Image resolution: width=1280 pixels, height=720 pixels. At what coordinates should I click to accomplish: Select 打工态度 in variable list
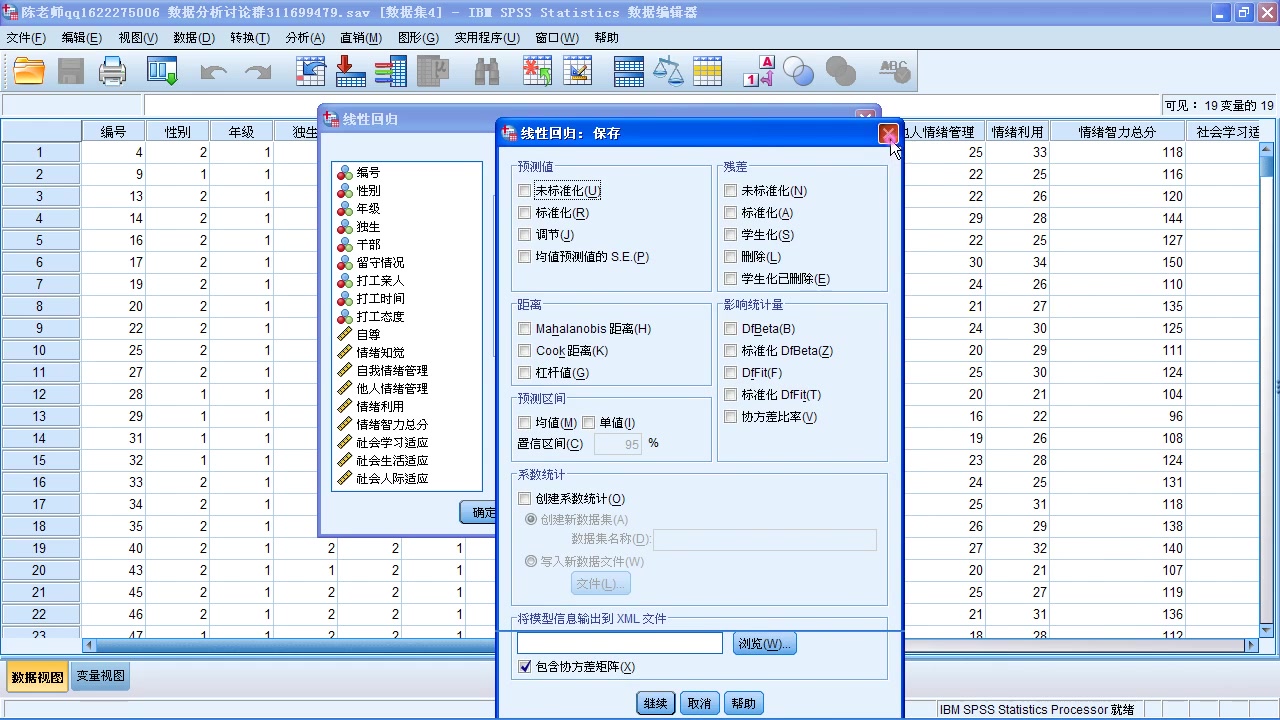coord(380,317)
